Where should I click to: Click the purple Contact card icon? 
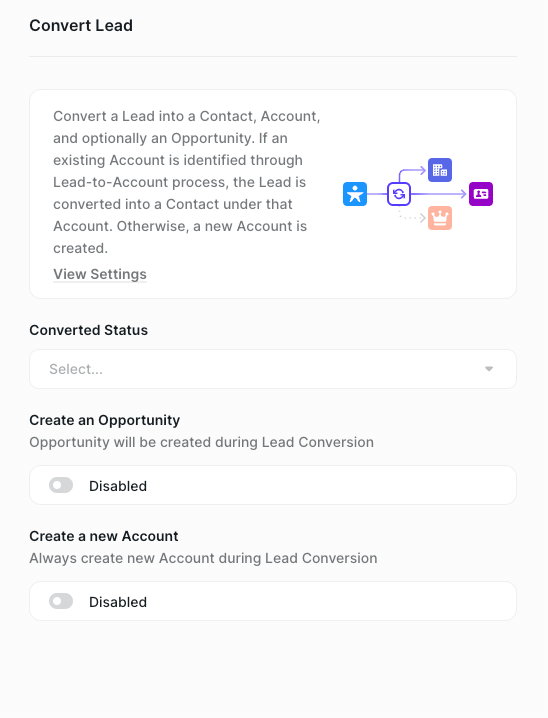pyautogui.click(x=481, y=194)
